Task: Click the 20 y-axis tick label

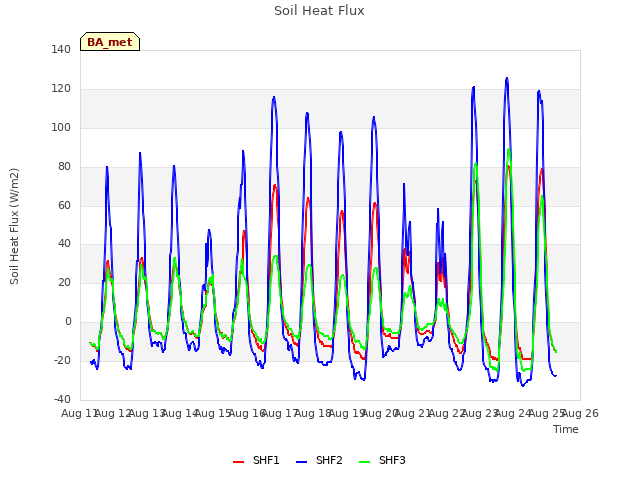Action: 64,282
